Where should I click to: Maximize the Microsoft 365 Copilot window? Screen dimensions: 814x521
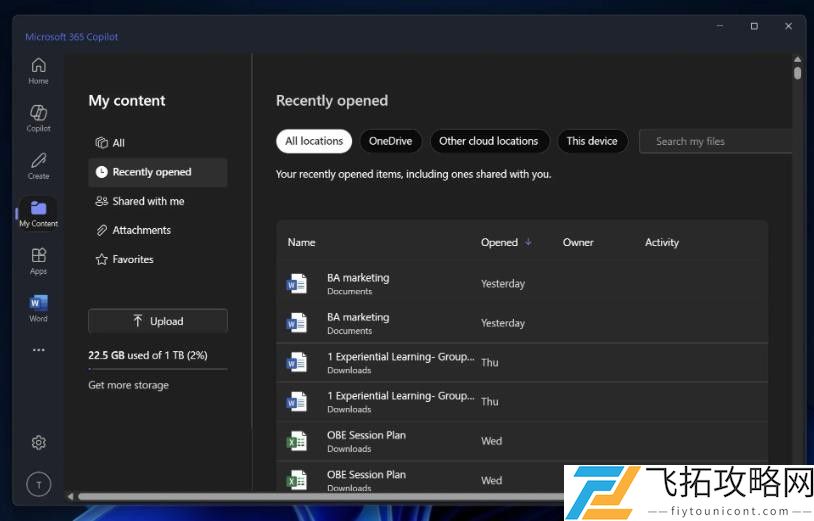tap(754, 26)
